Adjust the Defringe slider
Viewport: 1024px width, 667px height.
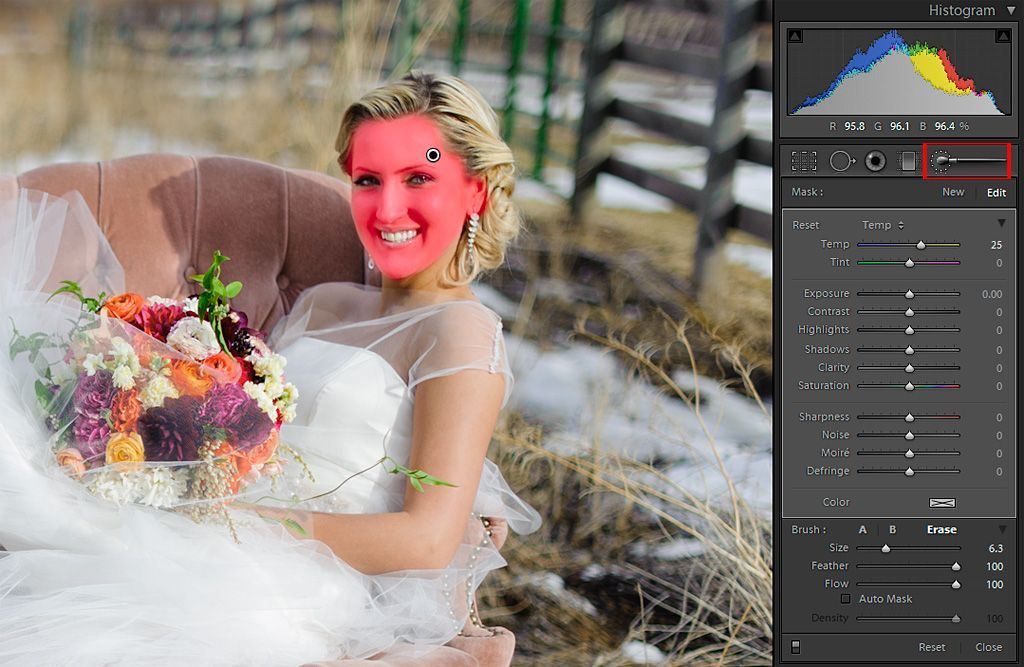tap(908, 471)
